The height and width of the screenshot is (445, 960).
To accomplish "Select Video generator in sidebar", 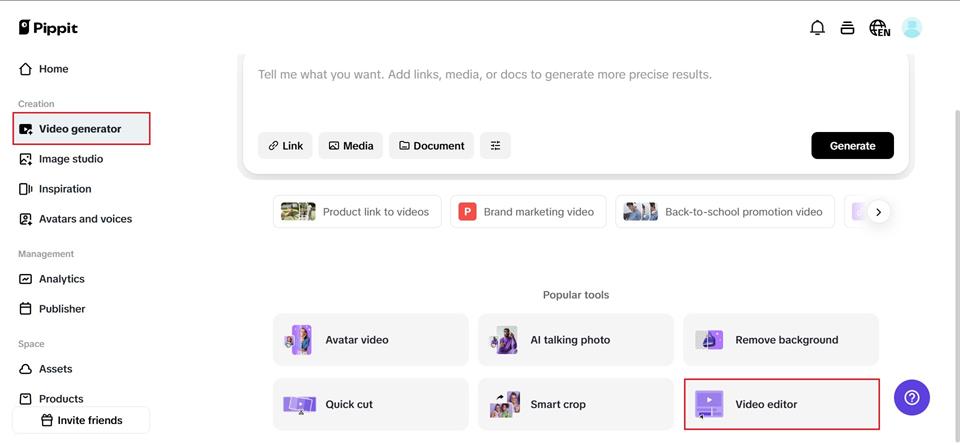I will pos(81,129).
